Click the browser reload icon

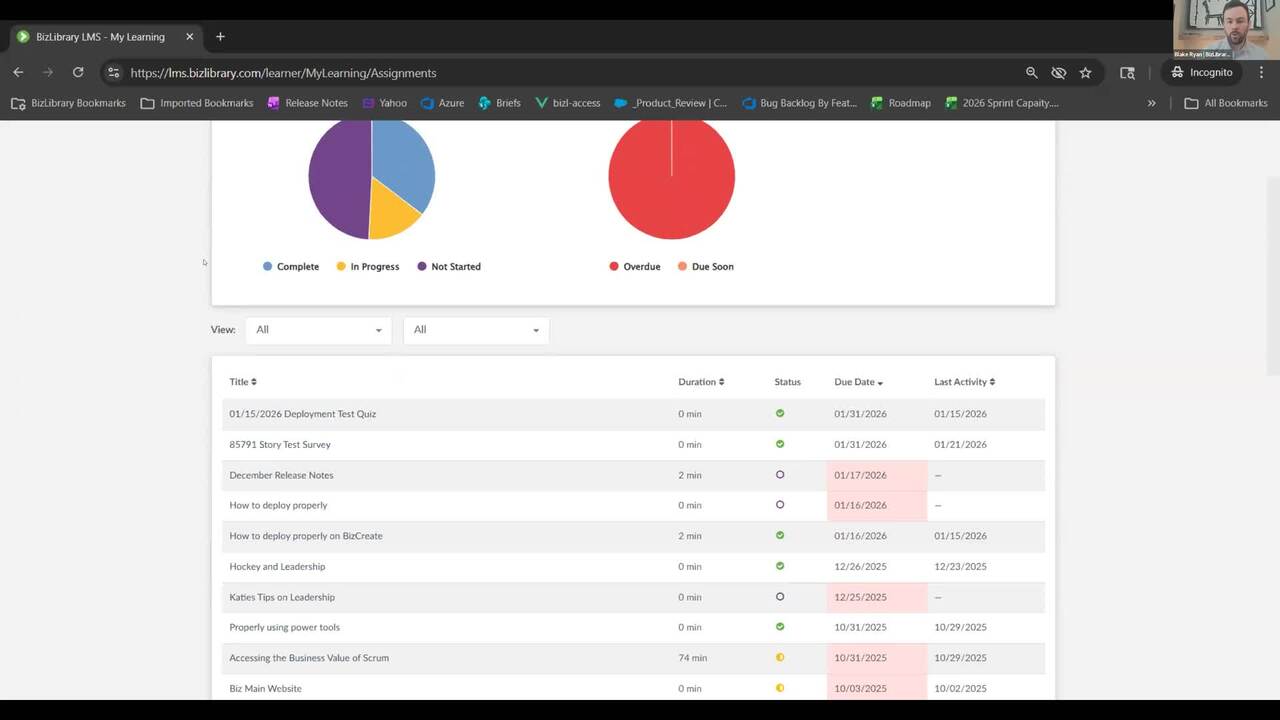pos(78,72)
